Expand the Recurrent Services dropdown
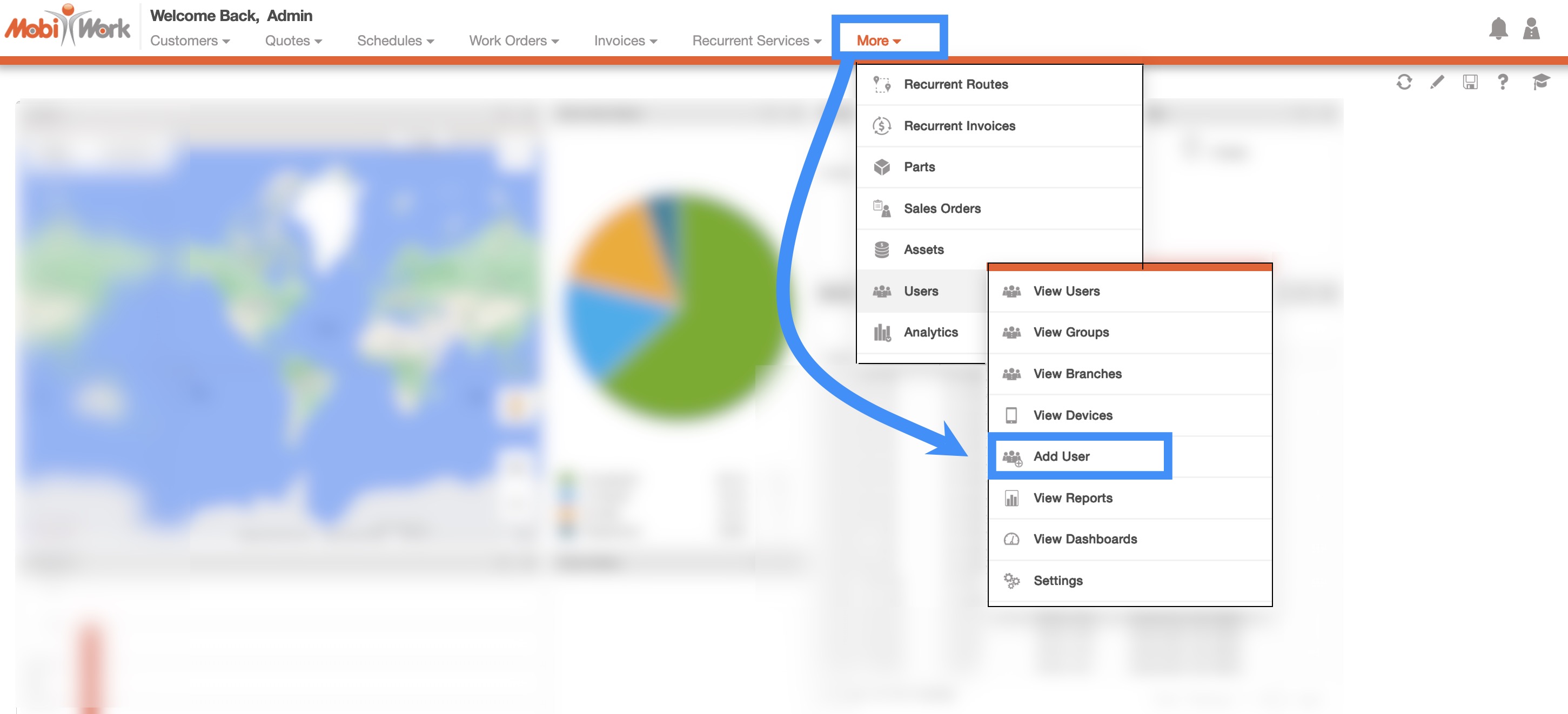The height and width of the screenshot is (714, 1568). 756,41
